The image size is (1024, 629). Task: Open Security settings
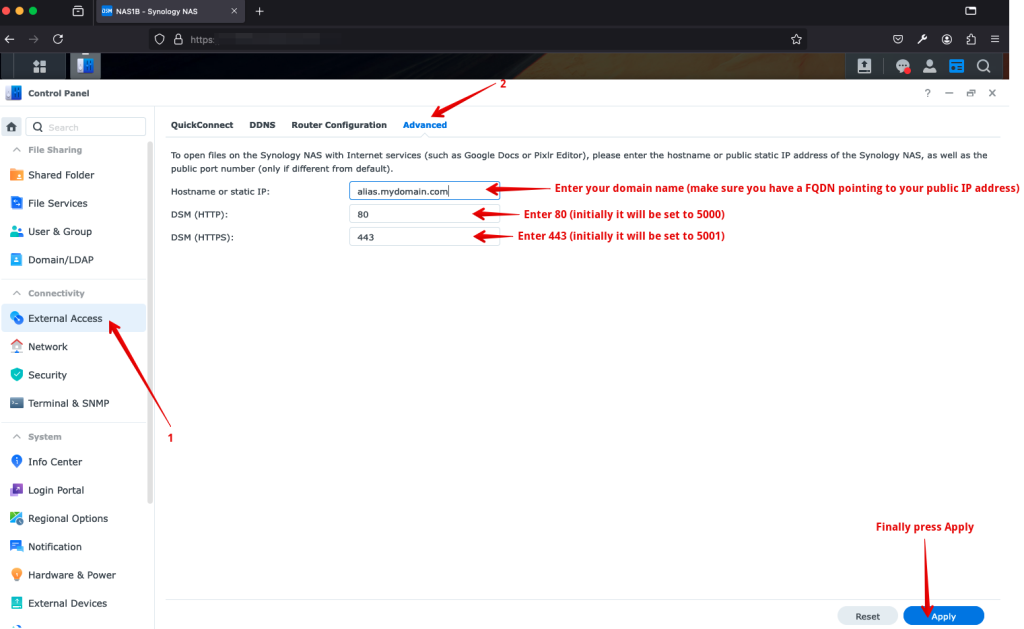pyautogui.click(x=74, y=375)
